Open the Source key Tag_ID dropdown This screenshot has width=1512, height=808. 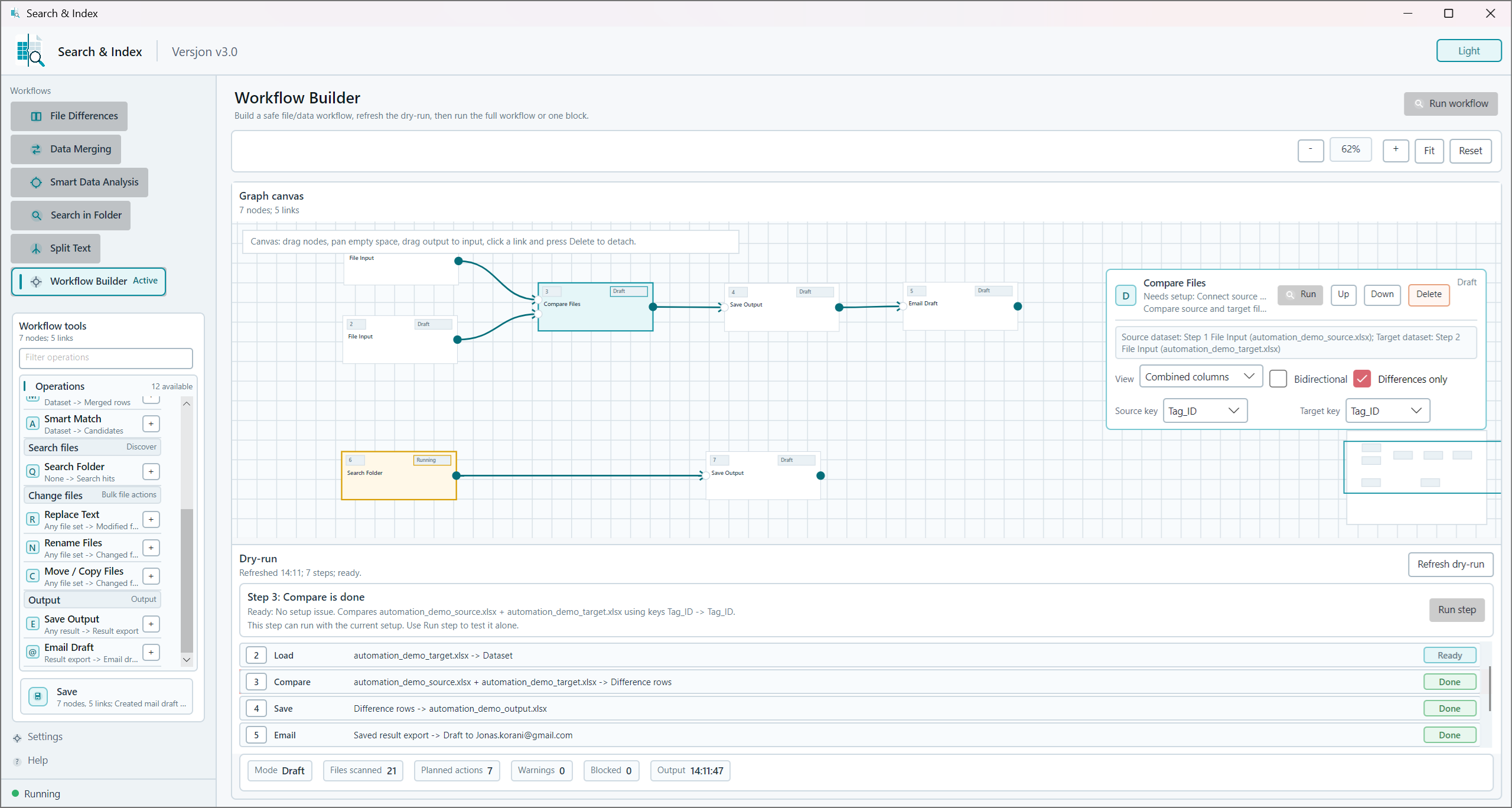click(x=1205, y=411)
